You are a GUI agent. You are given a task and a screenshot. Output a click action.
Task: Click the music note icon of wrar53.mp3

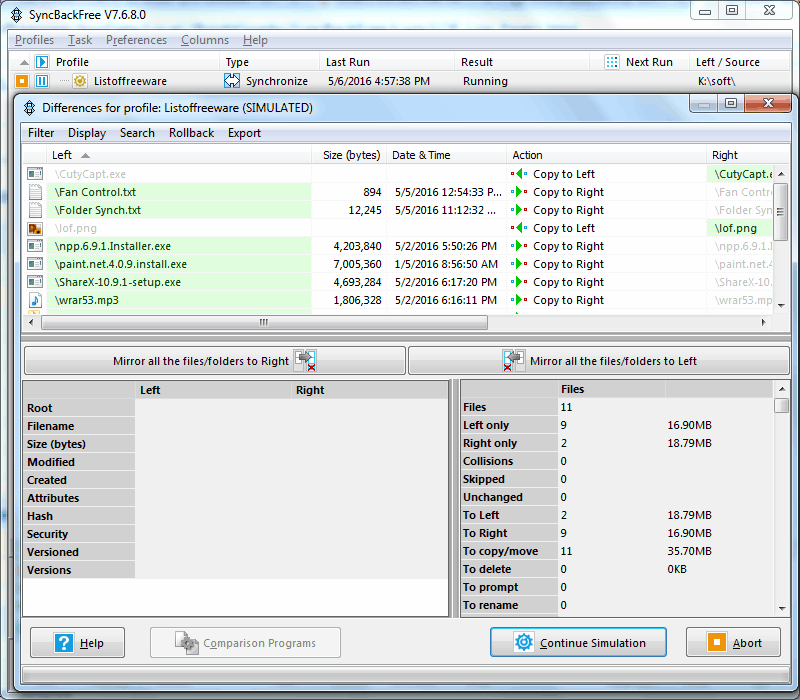35,300
